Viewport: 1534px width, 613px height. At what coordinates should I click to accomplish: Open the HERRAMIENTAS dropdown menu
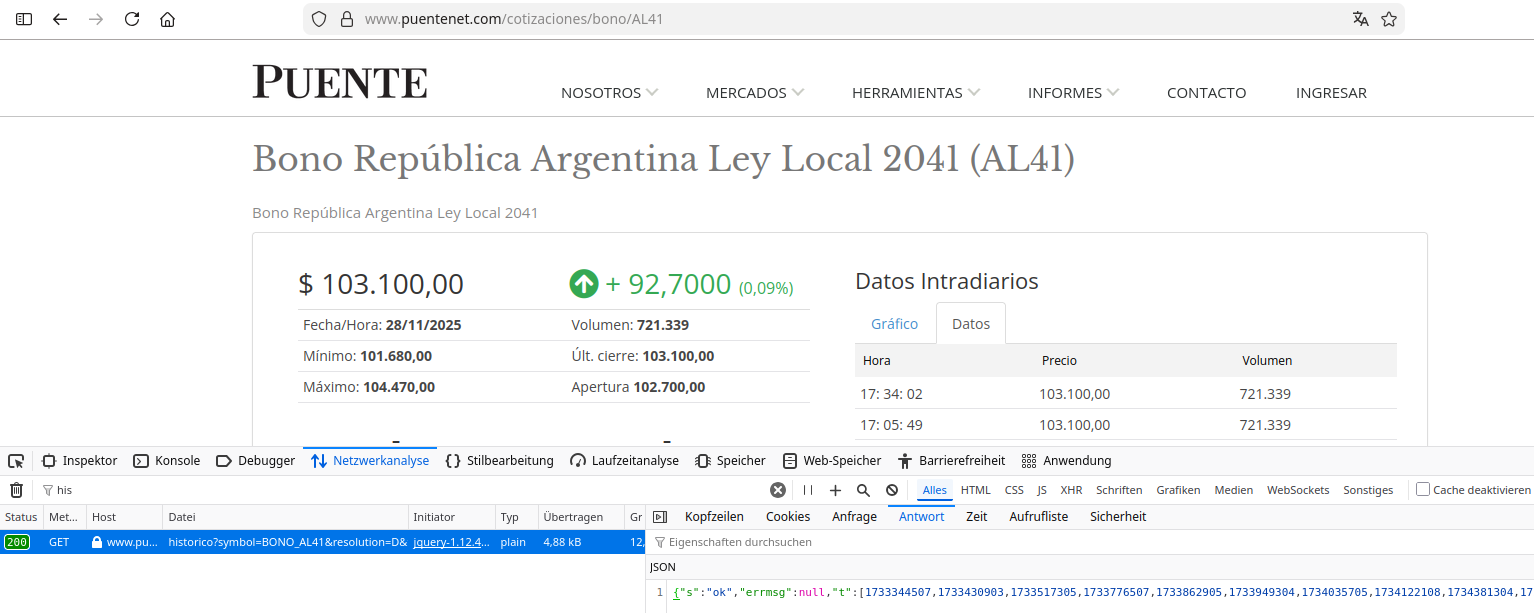click(915, 93)
